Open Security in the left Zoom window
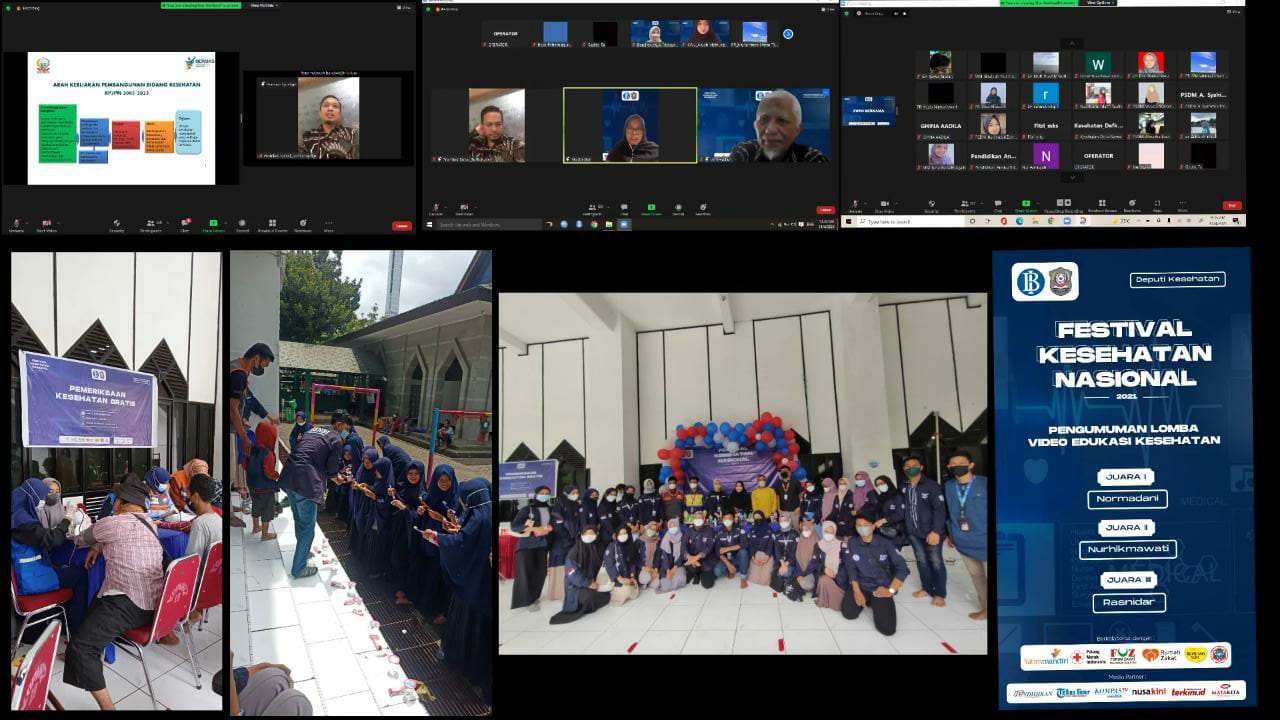The image size is (1280, 720). click(116, 224)
